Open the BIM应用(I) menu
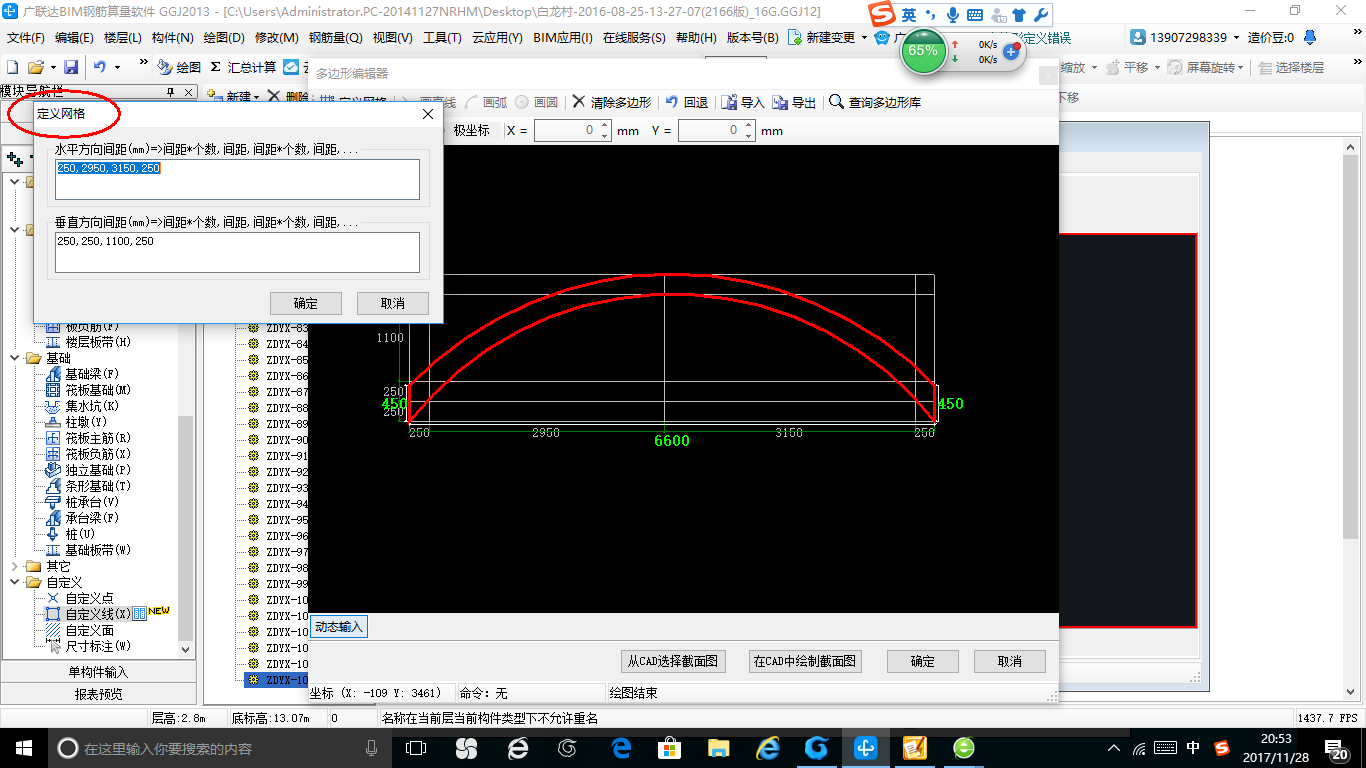 click(563, 38)
